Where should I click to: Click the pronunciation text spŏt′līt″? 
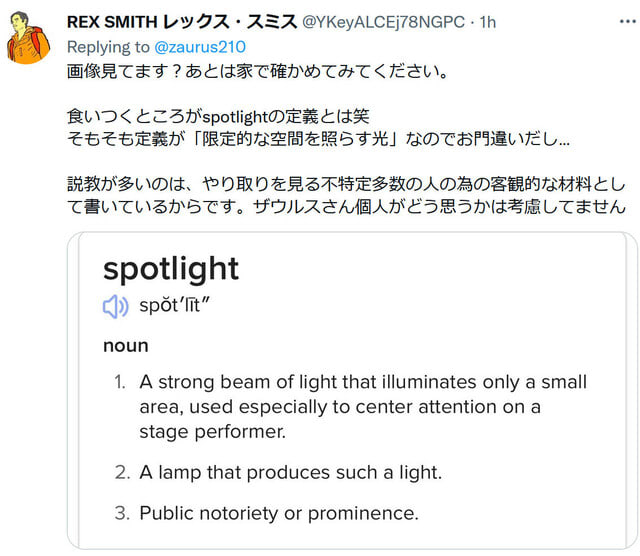click(x=174, y=305)
